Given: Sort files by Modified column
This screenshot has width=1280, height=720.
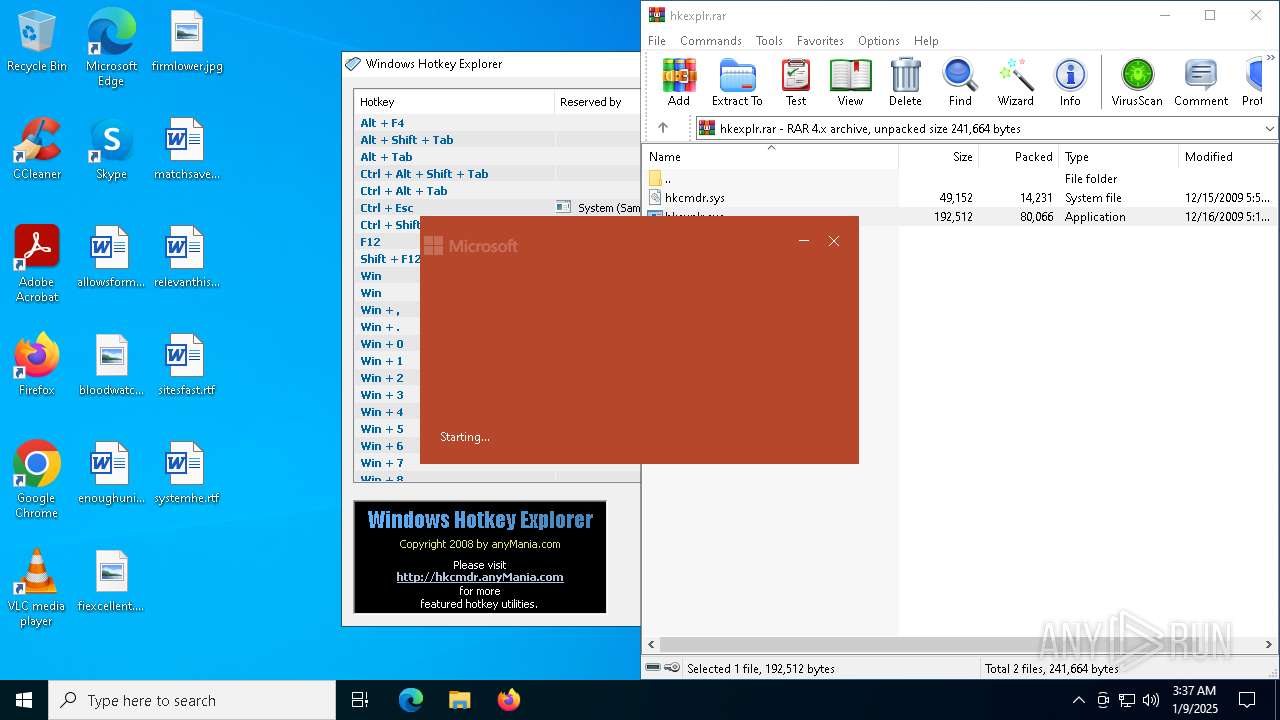Looking at the screenshot, I should 1228,157.
